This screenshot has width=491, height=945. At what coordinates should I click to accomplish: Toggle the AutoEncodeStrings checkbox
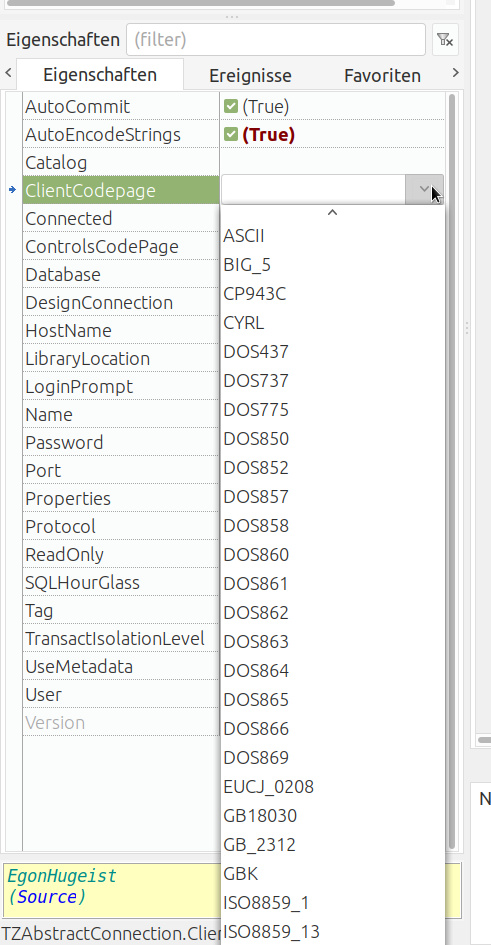[x=231, y=134]
